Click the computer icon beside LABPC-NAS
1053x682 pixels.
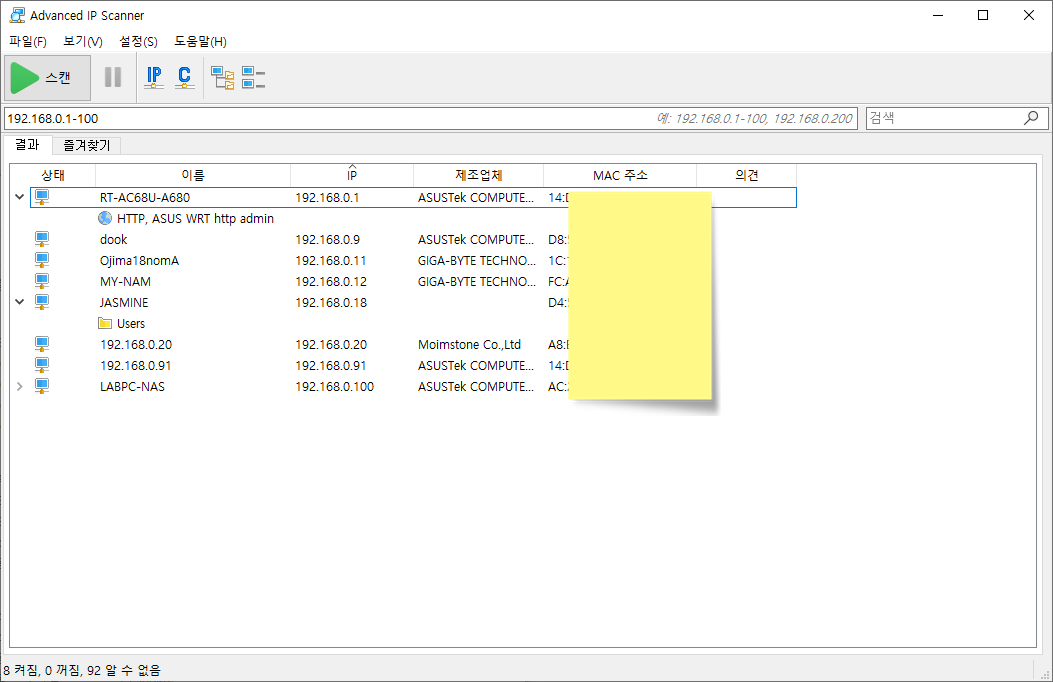pos(42,386)
